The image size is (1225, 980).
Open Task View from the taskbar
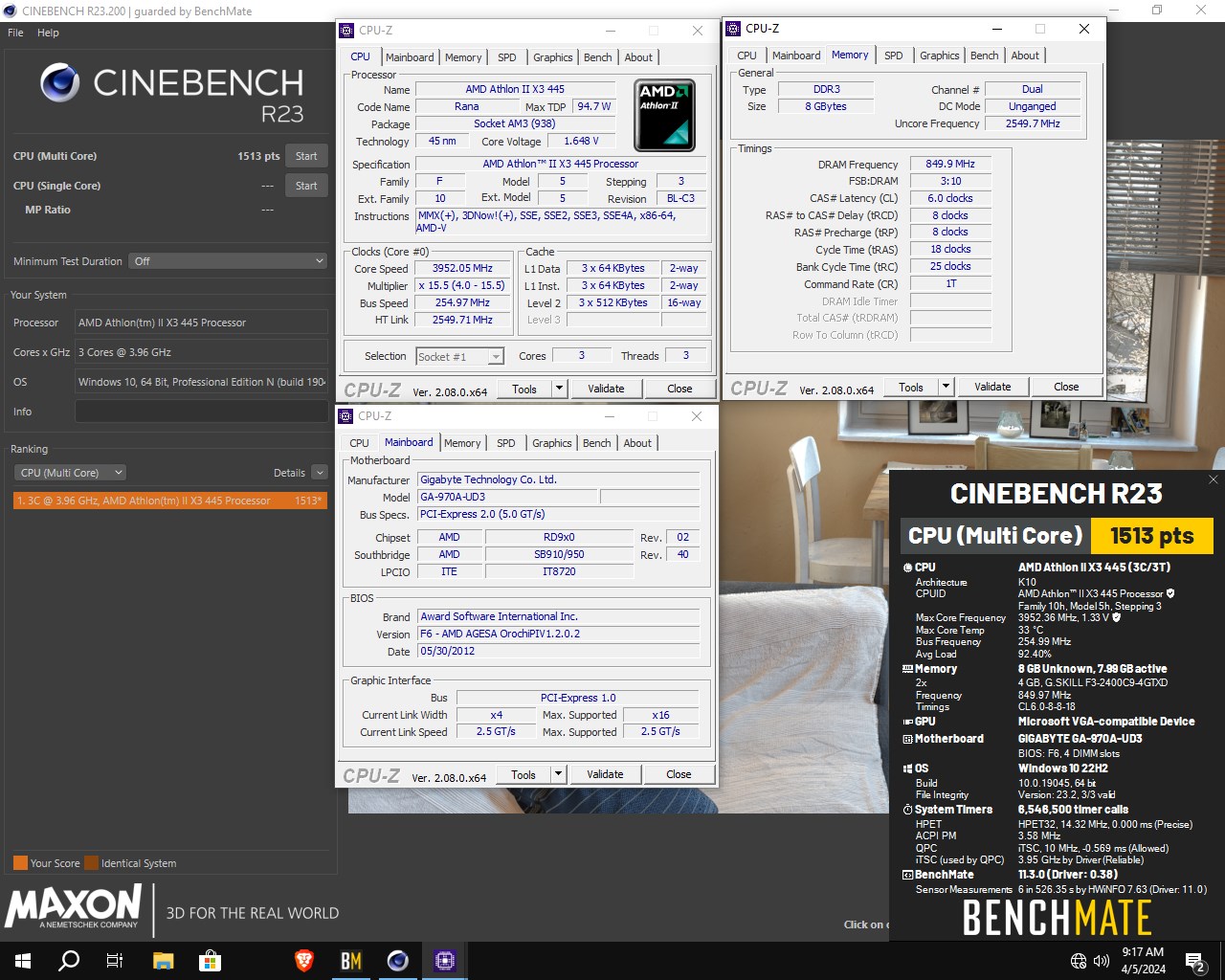[115, 961]
